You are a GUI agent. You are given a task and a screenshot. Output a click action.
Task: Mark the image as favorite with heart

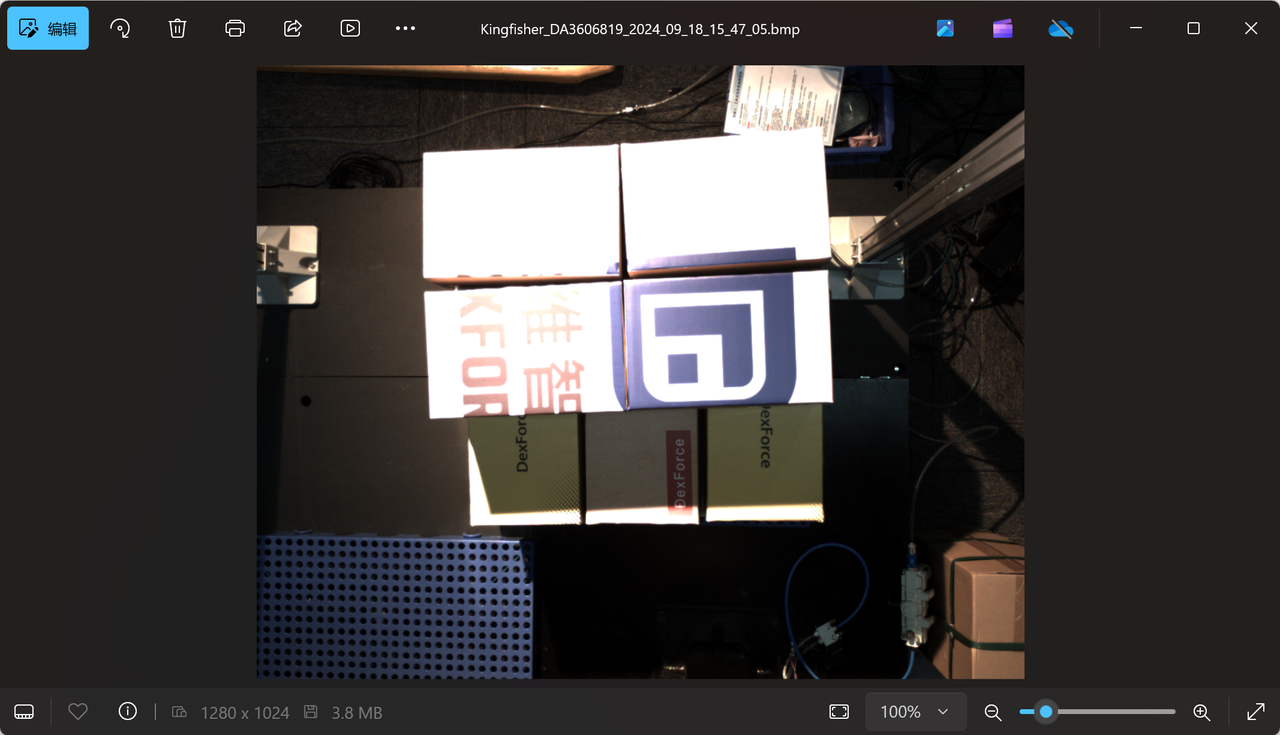pyautogui.click(x=78, y=712)
